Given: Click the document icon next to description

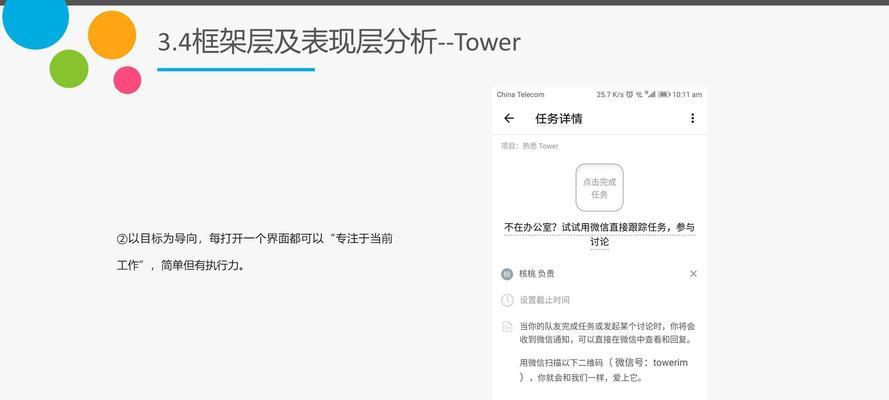Looking at the screenshot, I should coord(507,327).
